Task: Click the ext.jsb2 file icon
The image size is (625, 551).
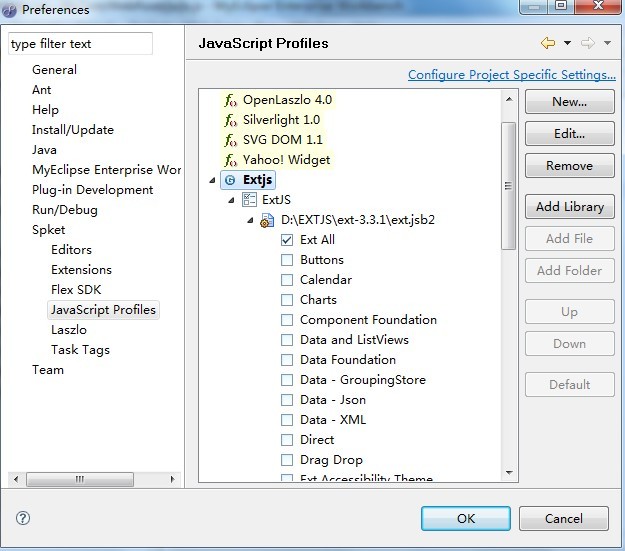Action: tap(267, 220)
